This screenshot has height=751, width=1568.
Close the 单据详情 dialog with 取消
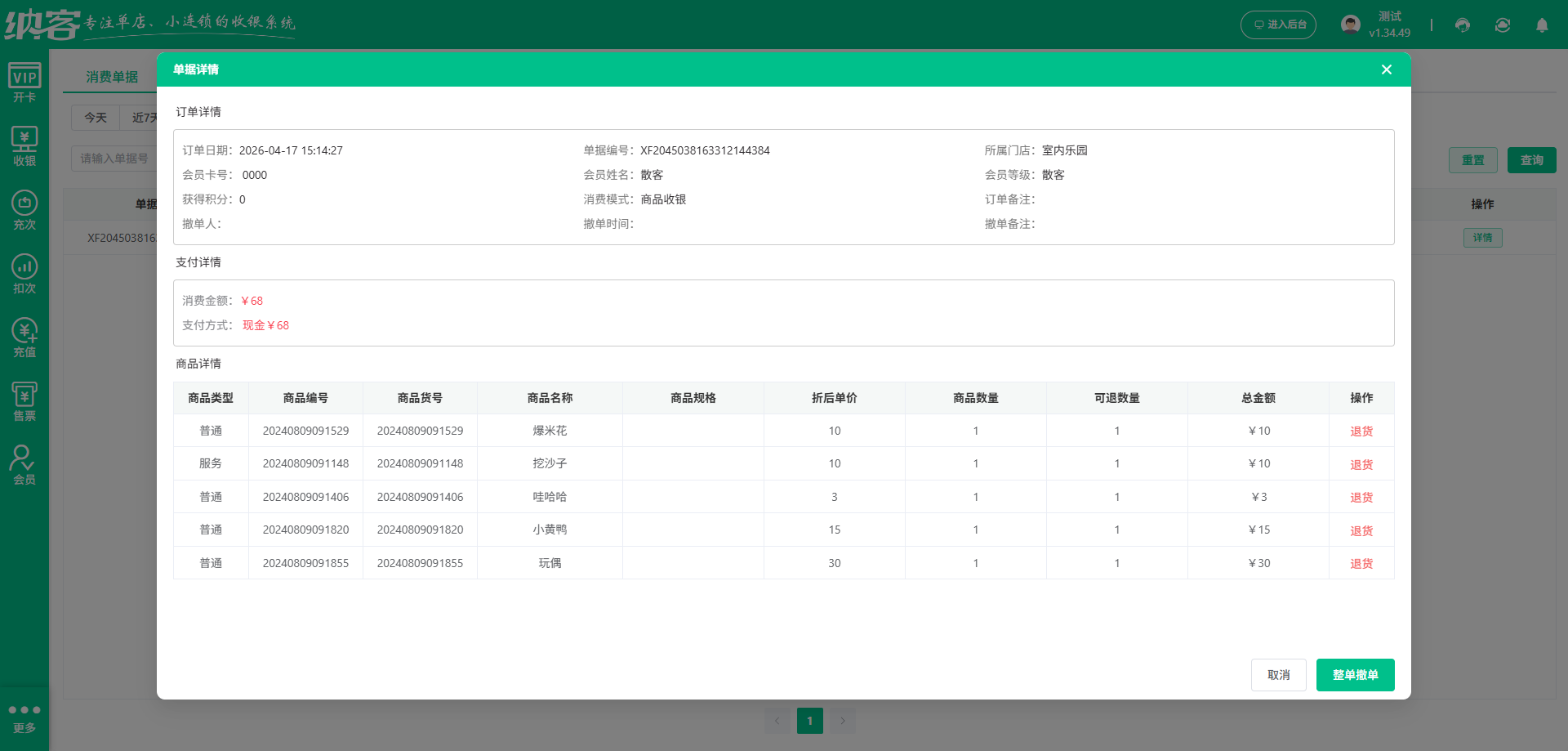1278,675
